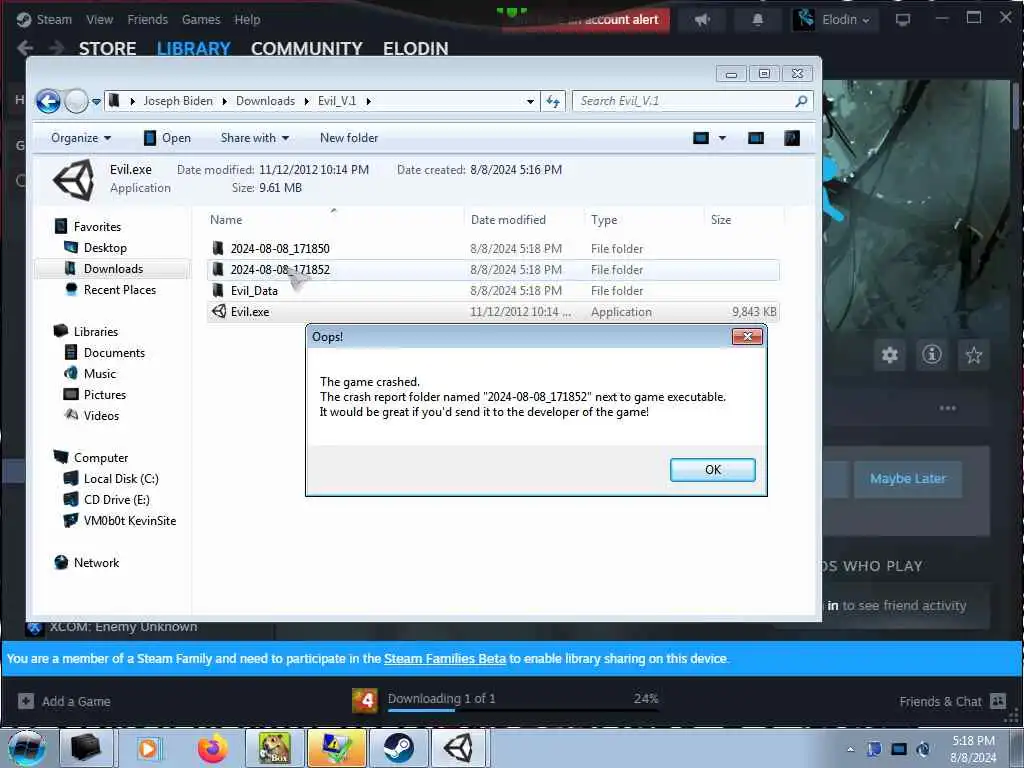Viewport: 1024px width, 768px height.
Task: Open game settings gear in Steam
Action: (x=889, y=355)
